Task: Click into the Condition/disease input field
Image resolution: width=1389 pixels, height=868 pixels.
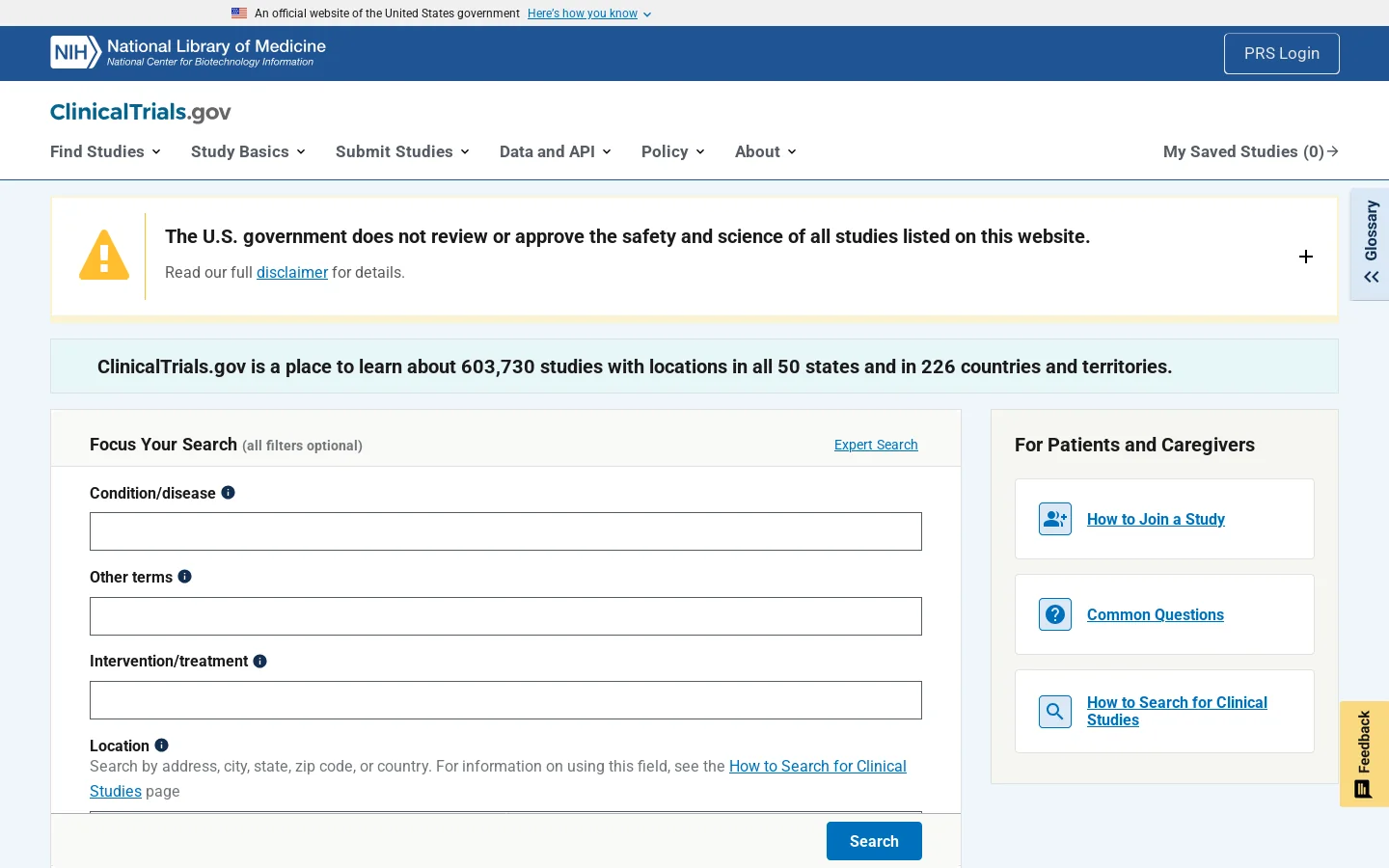Action: tap(505, 531)
